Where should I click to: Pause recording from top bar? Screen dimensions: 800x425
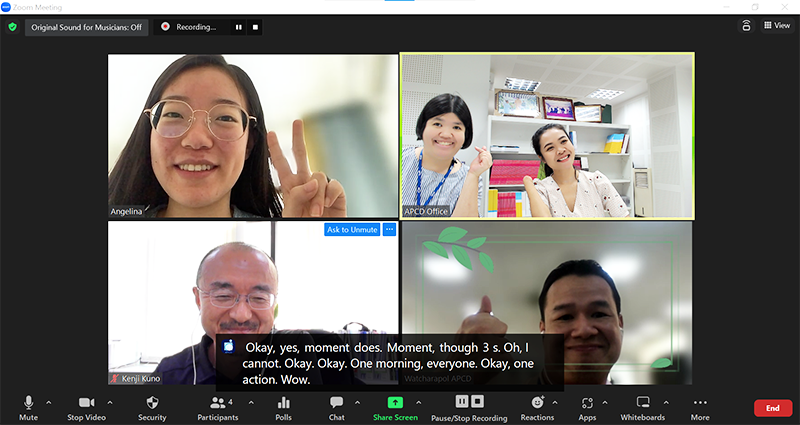(238, 27)
